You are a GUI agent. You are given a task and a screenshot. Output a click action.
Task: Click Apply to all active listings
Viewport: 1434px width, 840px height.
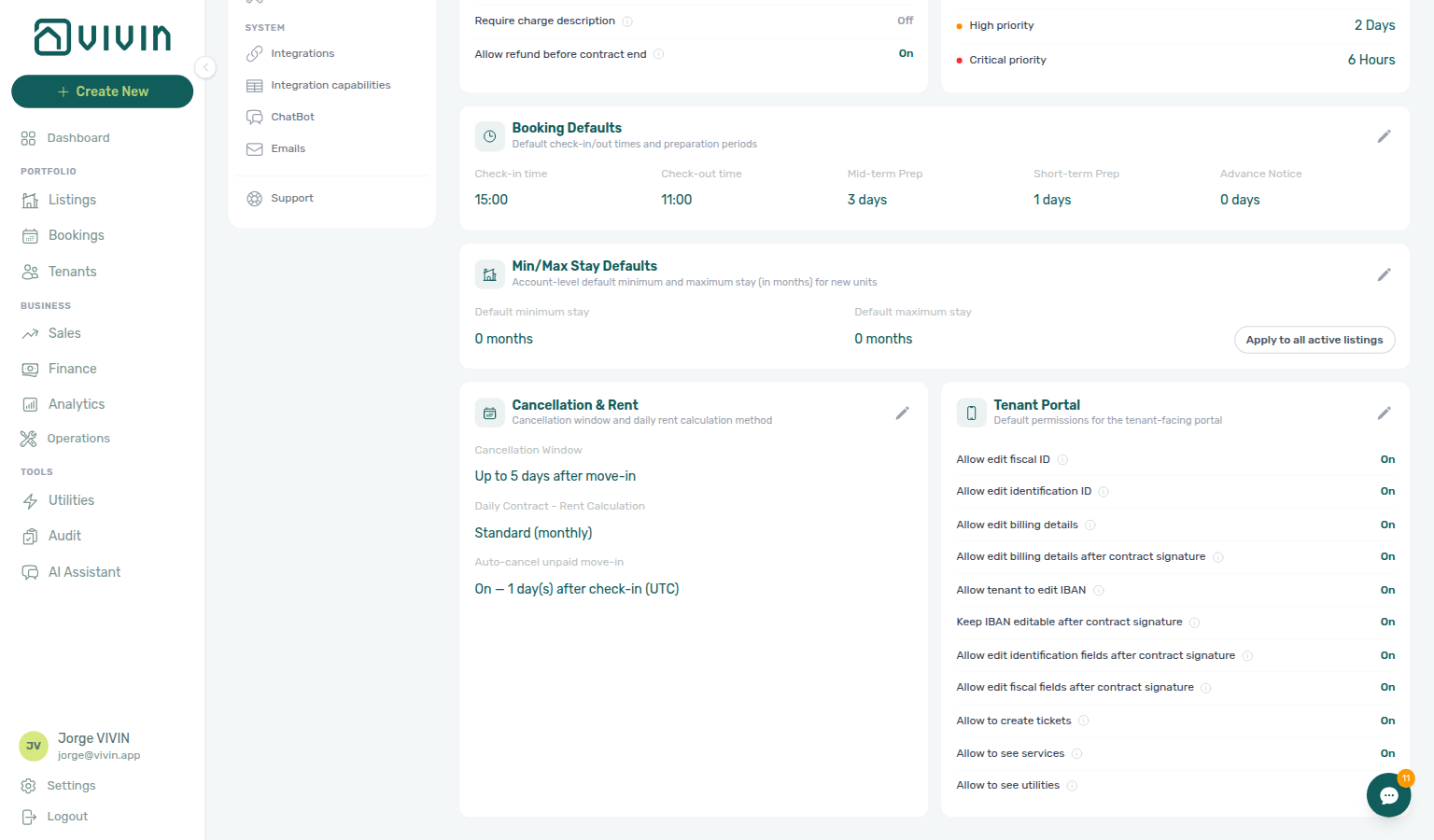pyautogui.click(x=1314, y=340)
